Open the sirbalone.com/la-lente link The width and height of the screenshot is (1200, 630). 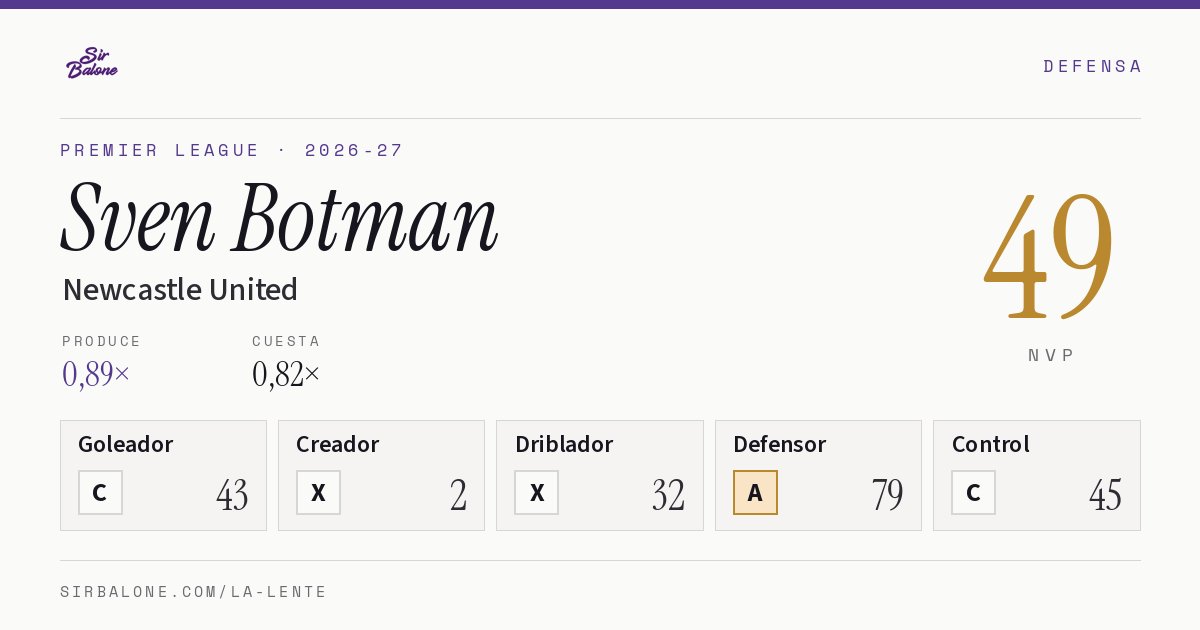[194, 592]
